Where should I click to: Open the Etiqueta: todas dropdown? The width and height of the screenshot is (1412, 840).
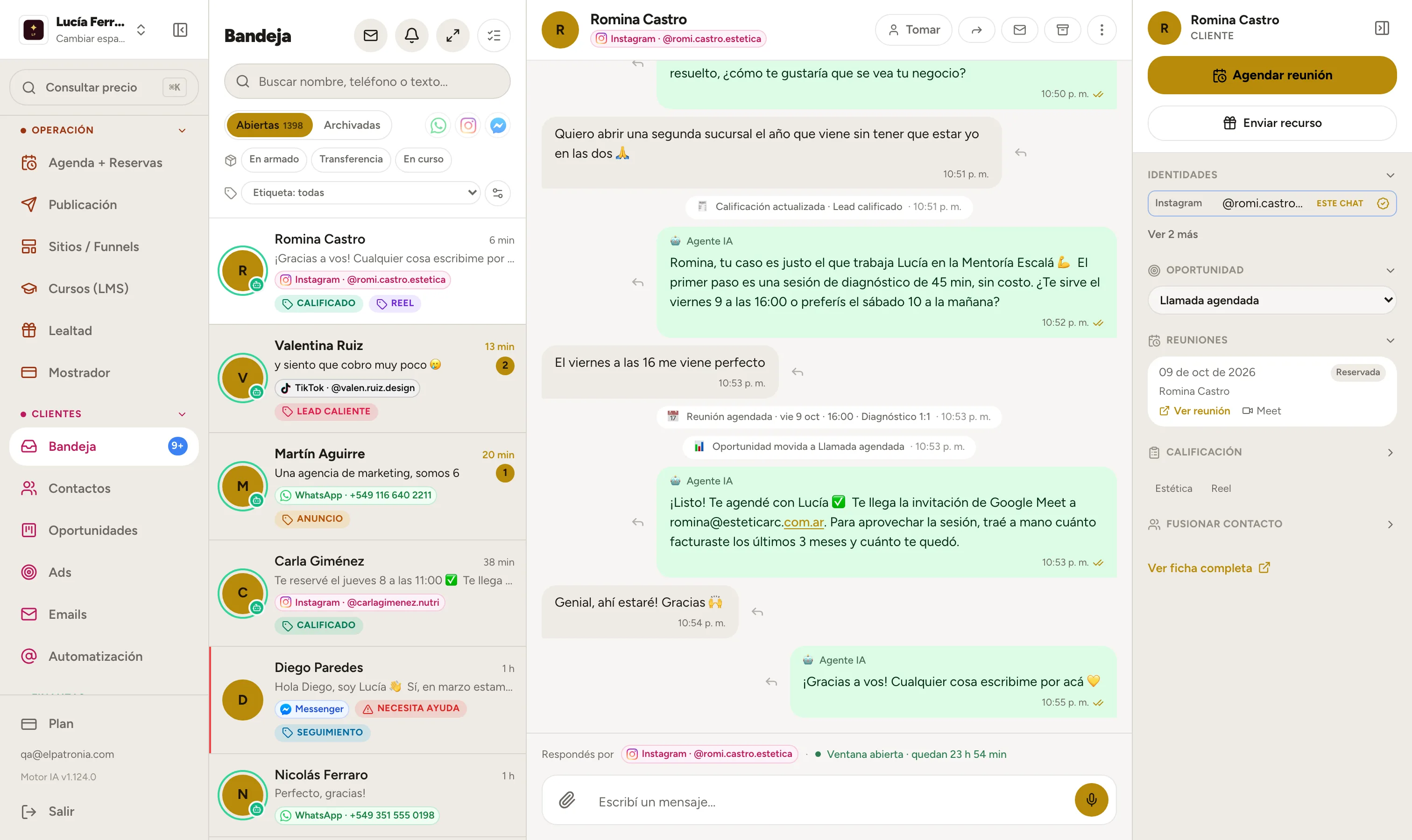[361, 193]
